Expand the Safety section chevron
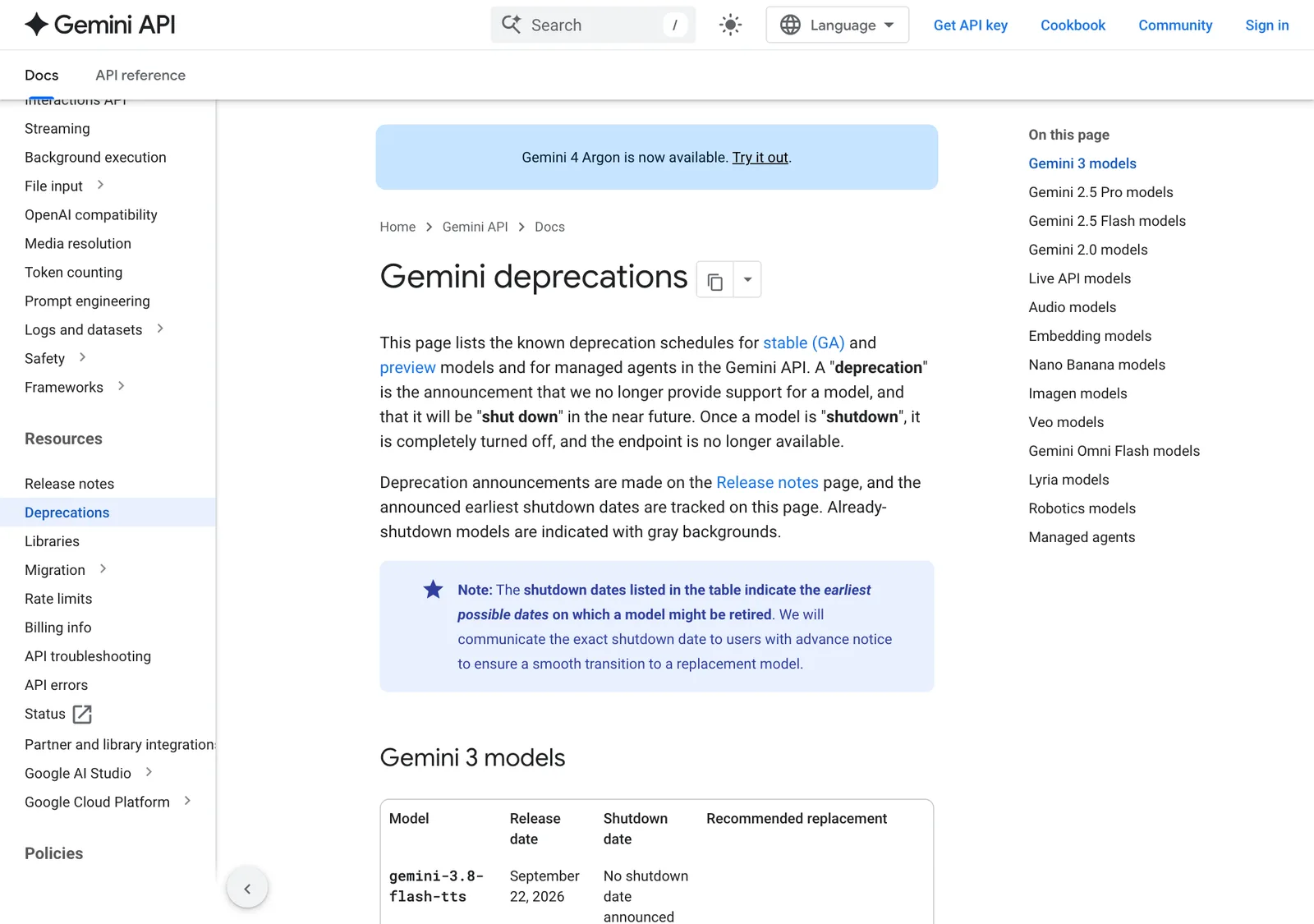1314x924 pixels. coord(82,357)
